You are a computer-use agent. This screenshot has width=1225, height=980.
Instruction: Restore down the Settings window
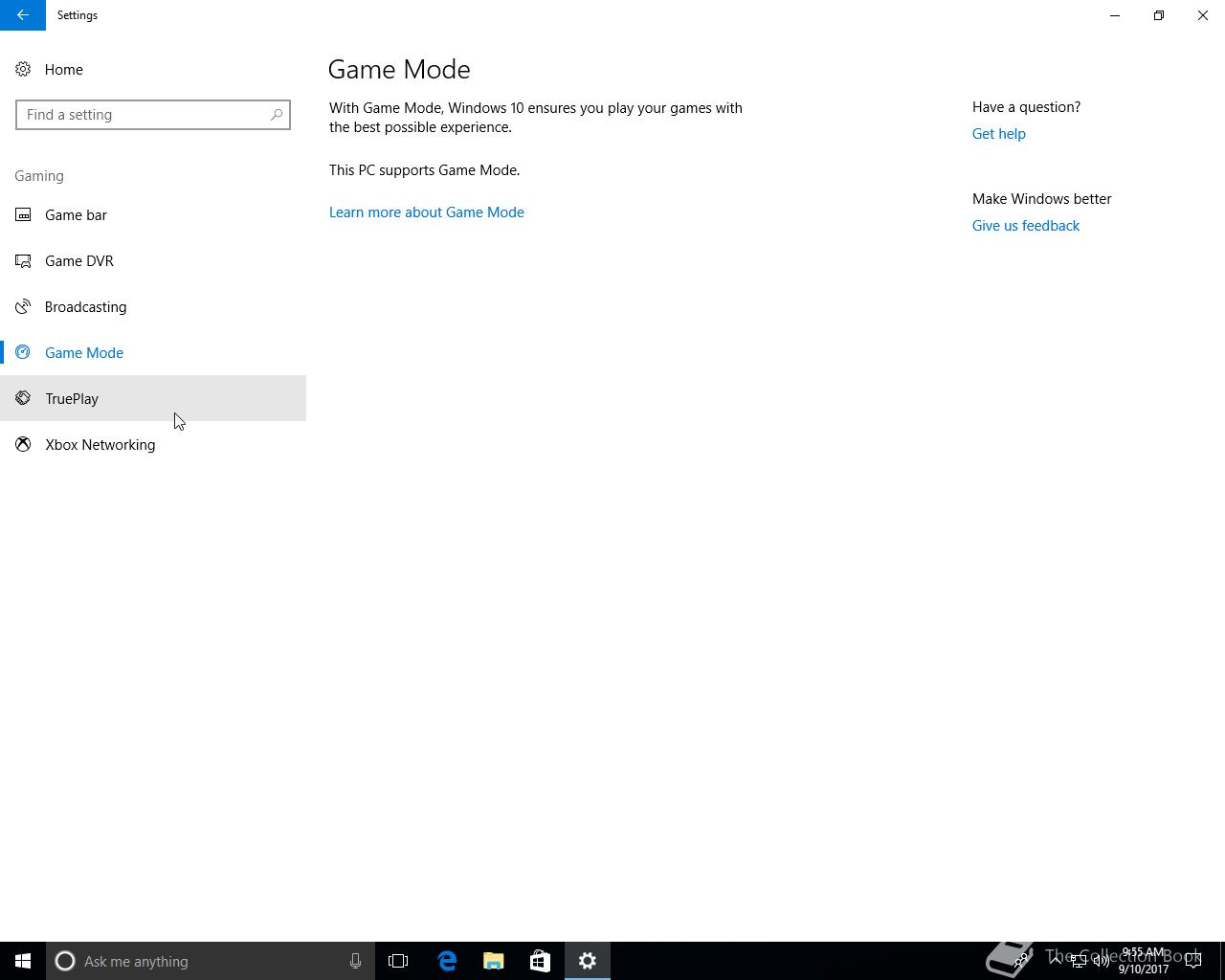tap(1159, 15)
